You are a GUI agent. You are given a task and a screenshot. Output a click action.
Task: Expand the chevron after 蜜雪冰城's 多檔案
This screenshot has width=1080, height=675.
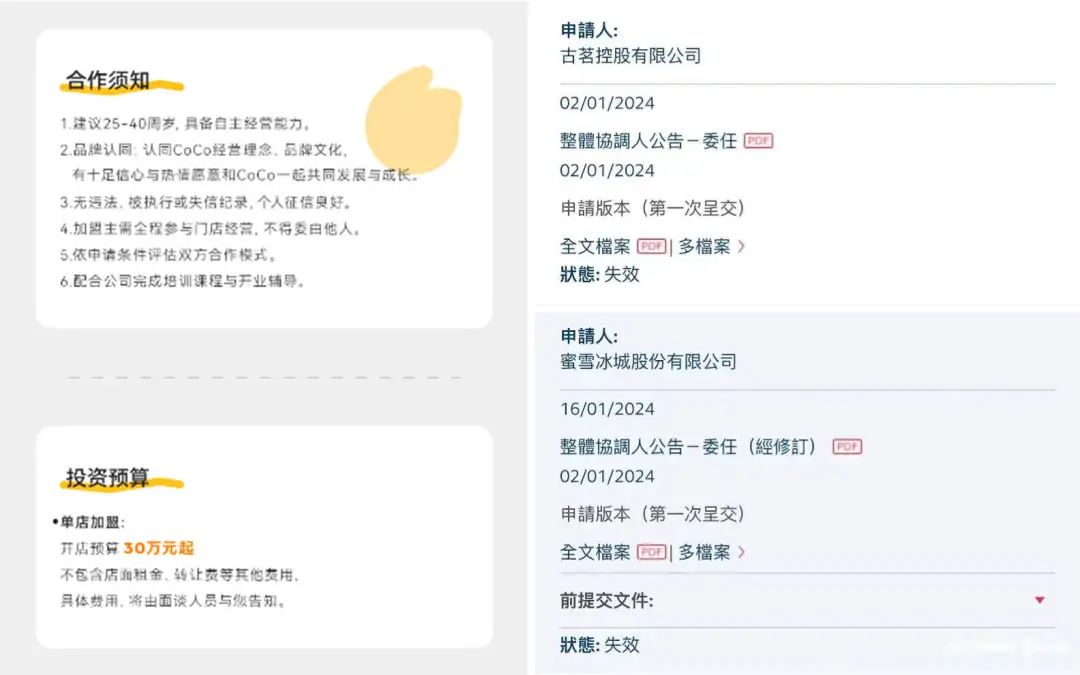click(741, 552)
